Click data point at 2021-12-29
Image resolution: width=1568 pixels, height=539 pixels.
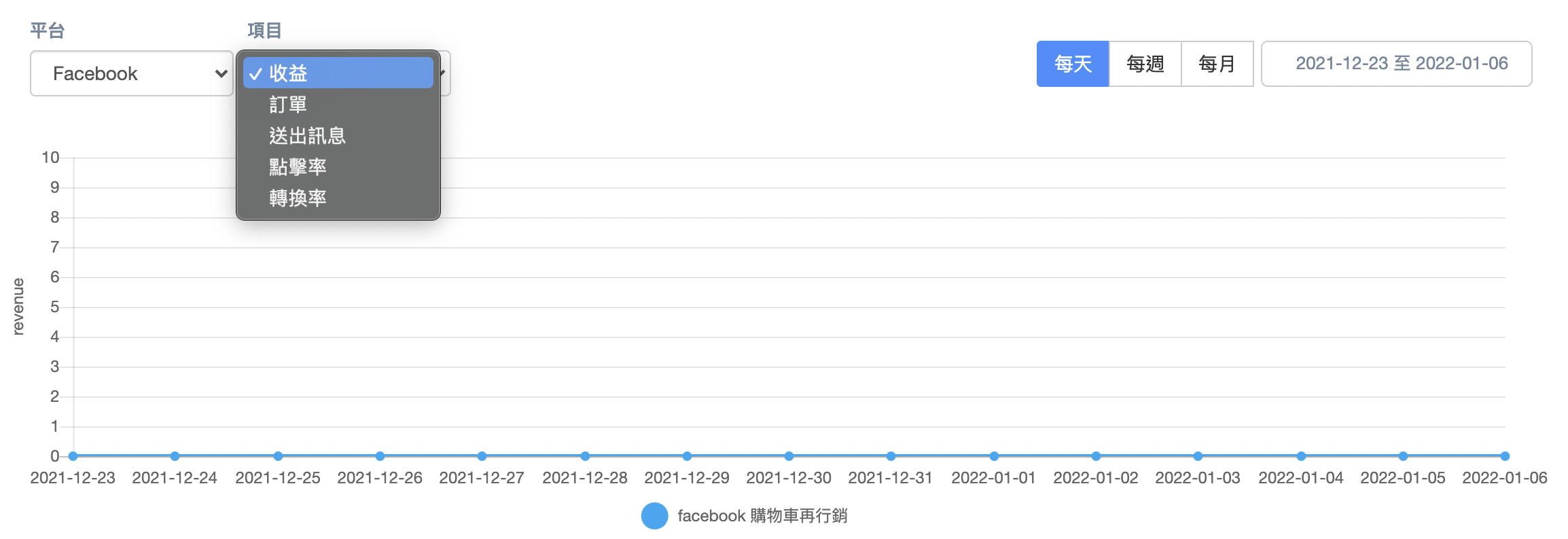pyautogui.click(x=687, y=456)
